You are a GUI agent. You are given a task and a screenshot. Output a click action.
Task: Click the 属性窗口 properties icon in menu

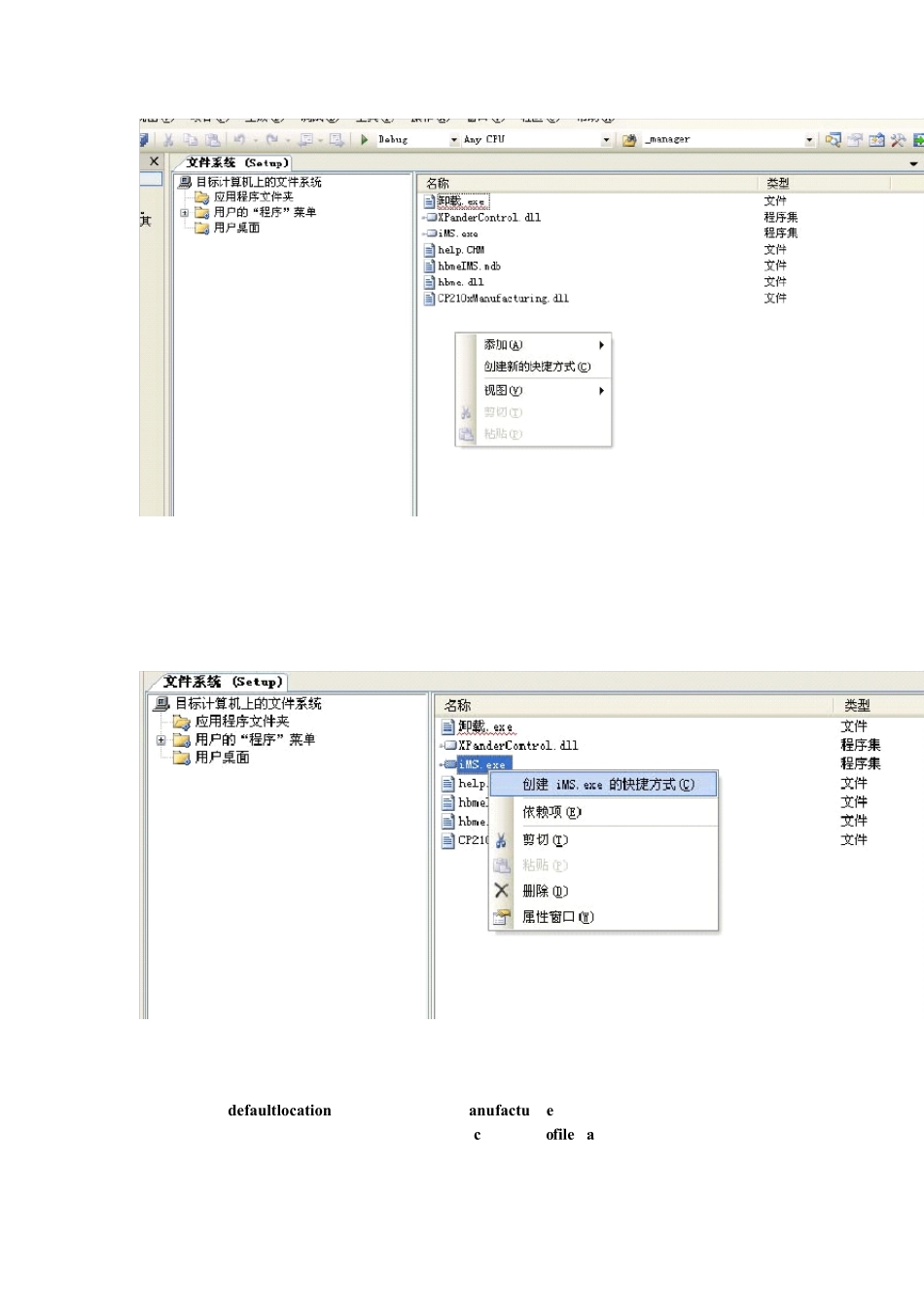501,917
